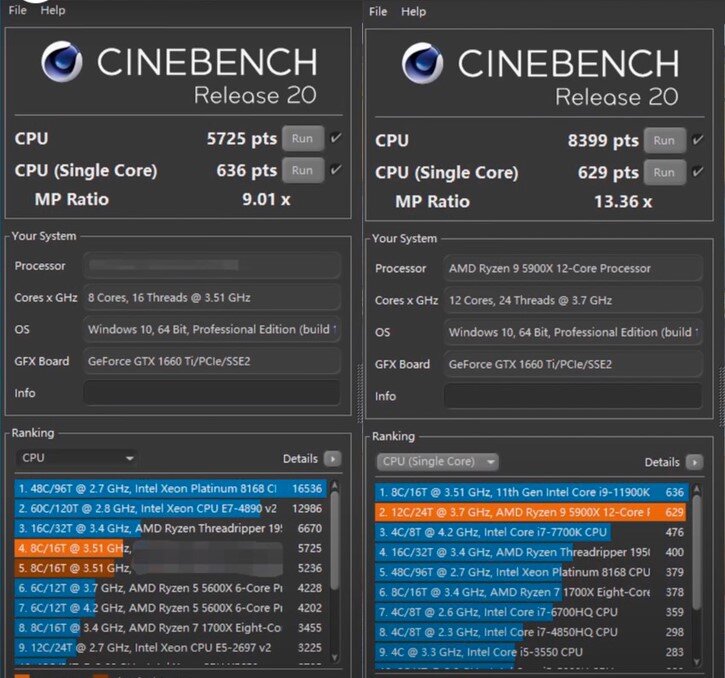Click scroll down arrow in right ranking list
This screenshot has height=678, width=725.
tap(697, 661)
